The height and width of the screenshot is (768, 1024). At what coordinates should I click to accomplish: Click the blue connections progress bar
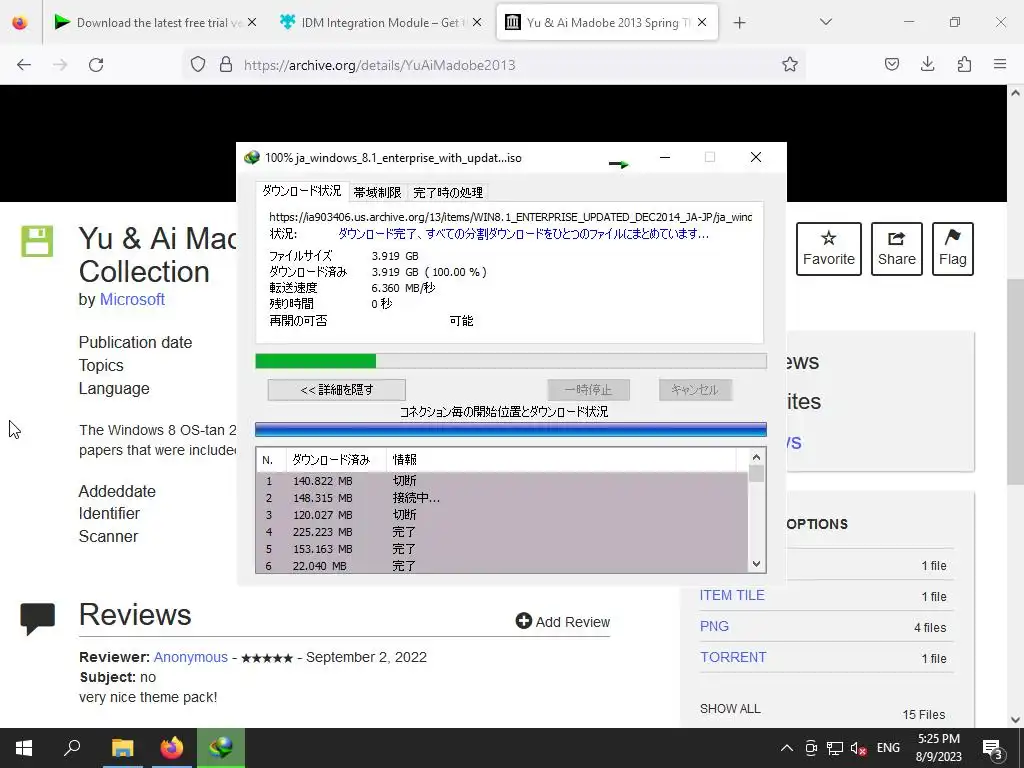tap(511, 429)
